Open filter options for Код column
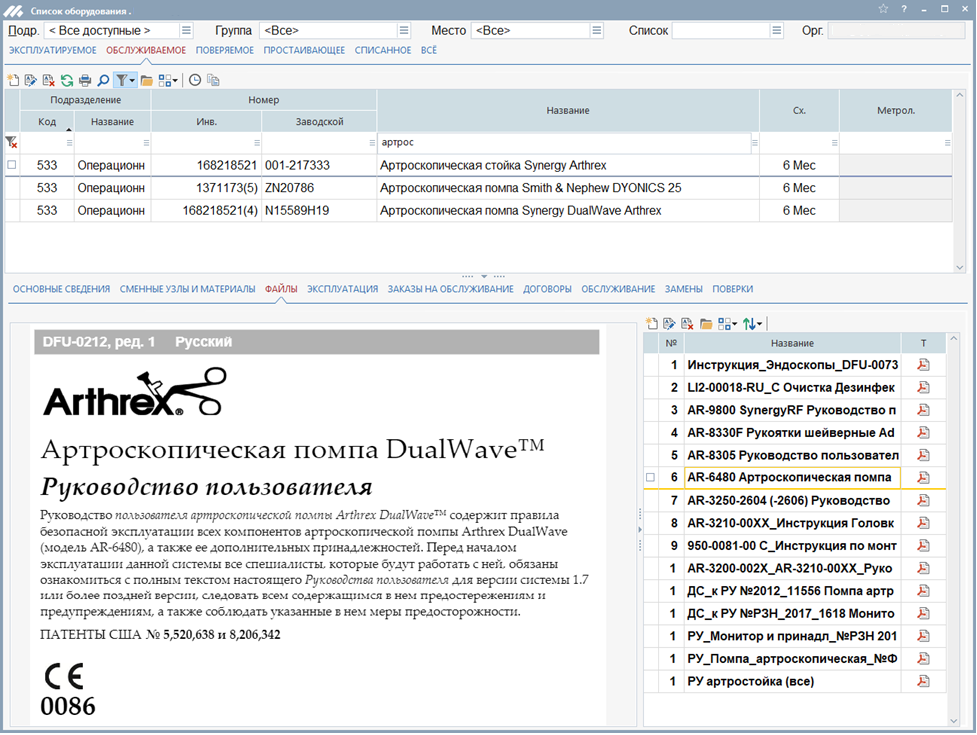This screenshot has height=735, width=977. pos(69,143)
